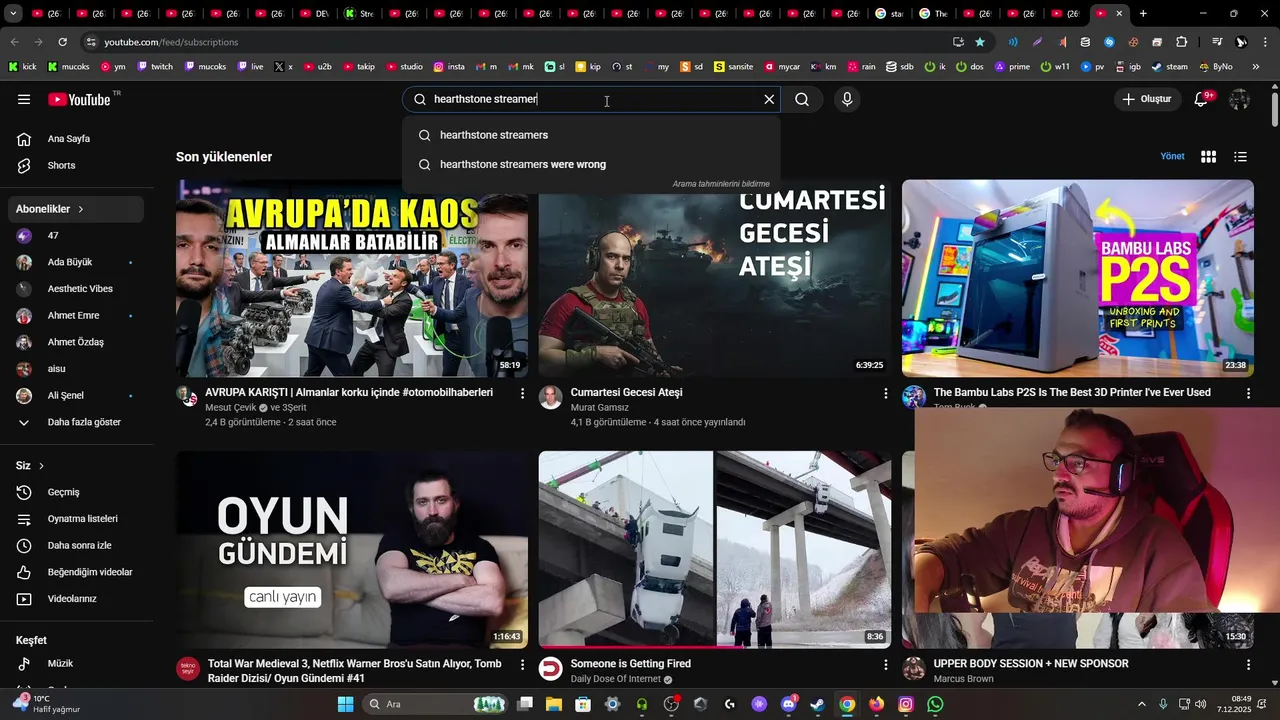Open the Ali Şenel channel
Image resolution: width=1280 pixels, height=720 pixels.
(x=78, y=396)
